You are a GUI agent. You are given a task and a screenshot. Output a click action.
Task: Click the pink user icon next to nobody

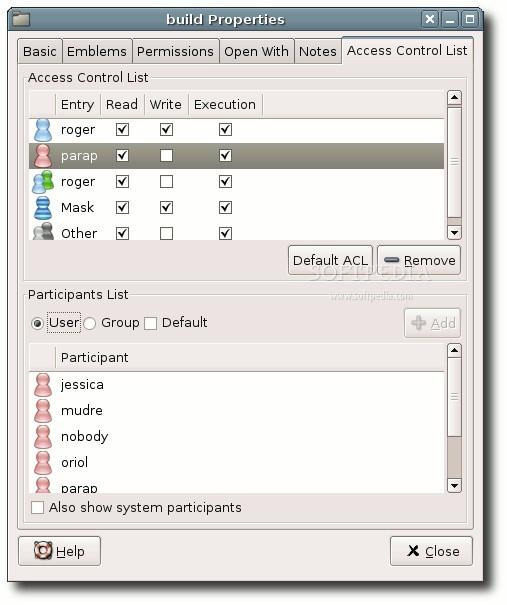point(43,437)
